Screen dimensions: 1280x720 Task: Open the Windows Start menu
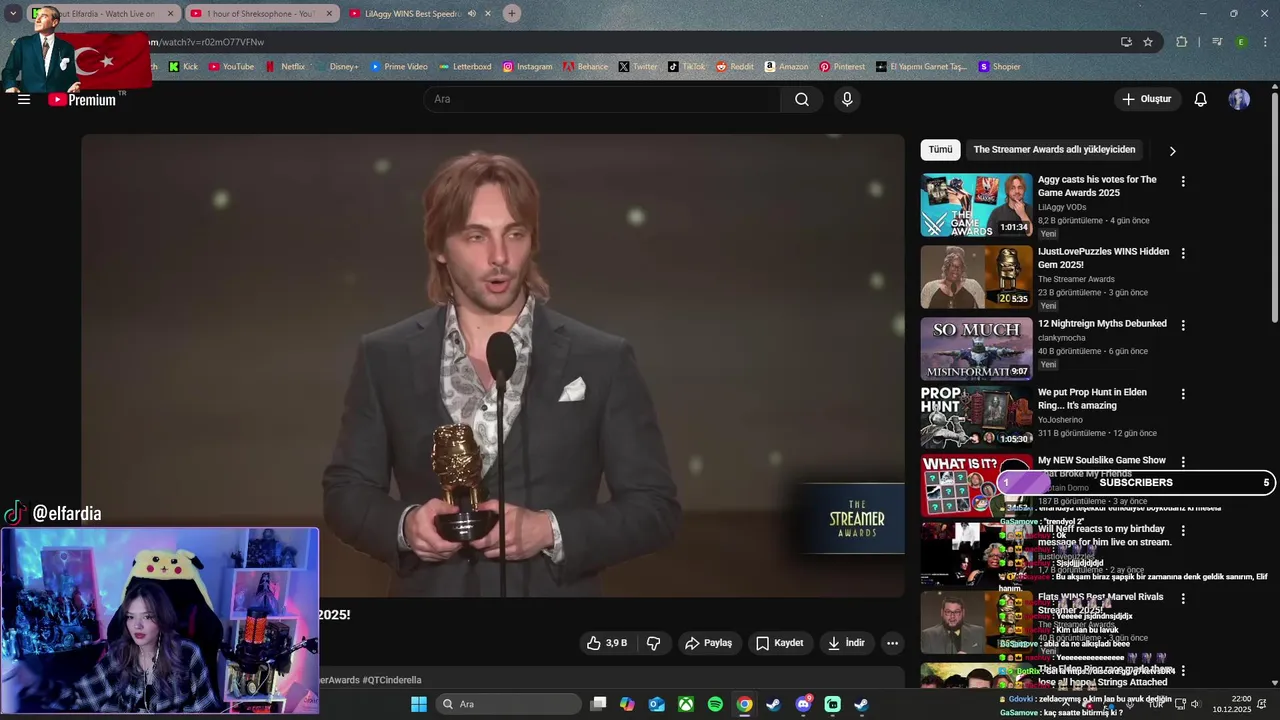[x=419, y=704]
